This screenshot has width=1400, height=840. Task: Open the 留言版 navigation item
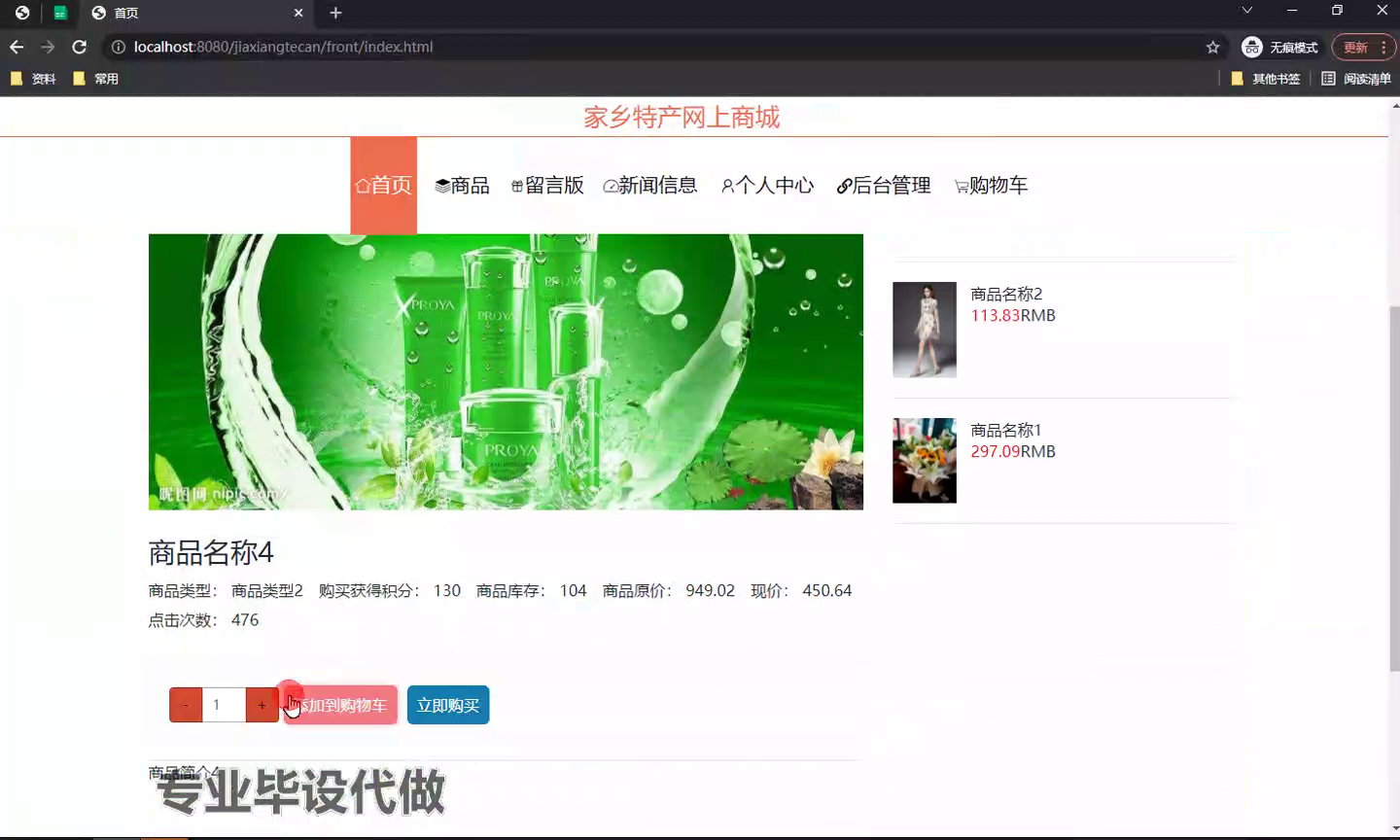click(x=547, y=185)
